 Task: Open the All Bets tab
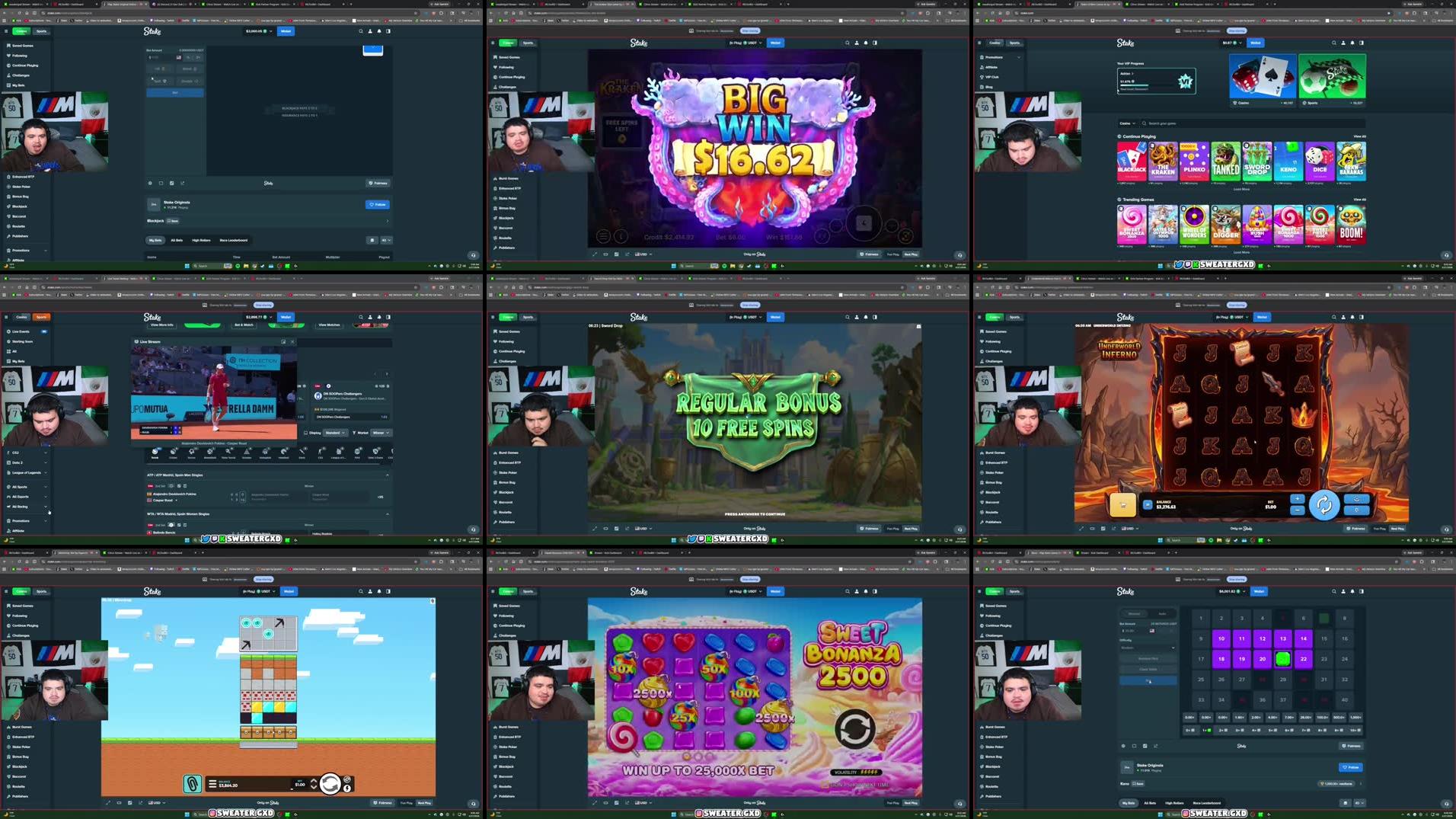(x=1150, y=803)
